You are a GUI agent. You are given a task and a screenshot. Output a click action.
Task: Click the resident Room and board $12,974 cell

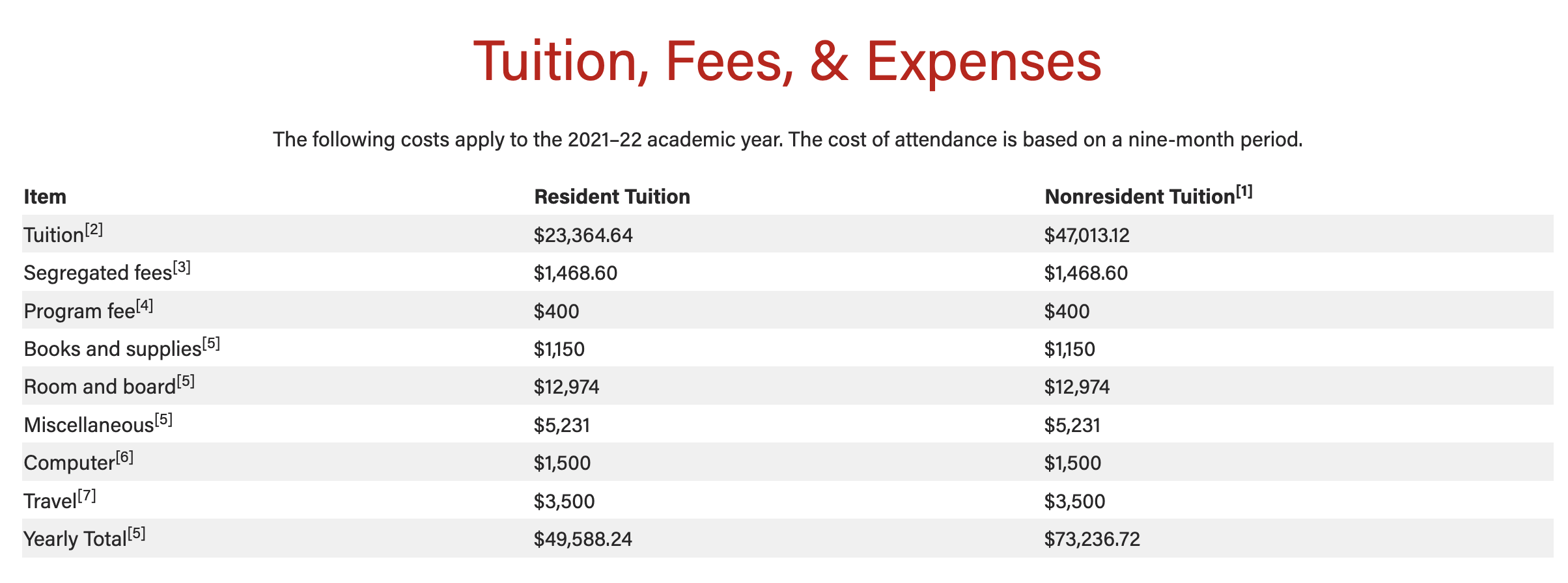tap(566, 387)
